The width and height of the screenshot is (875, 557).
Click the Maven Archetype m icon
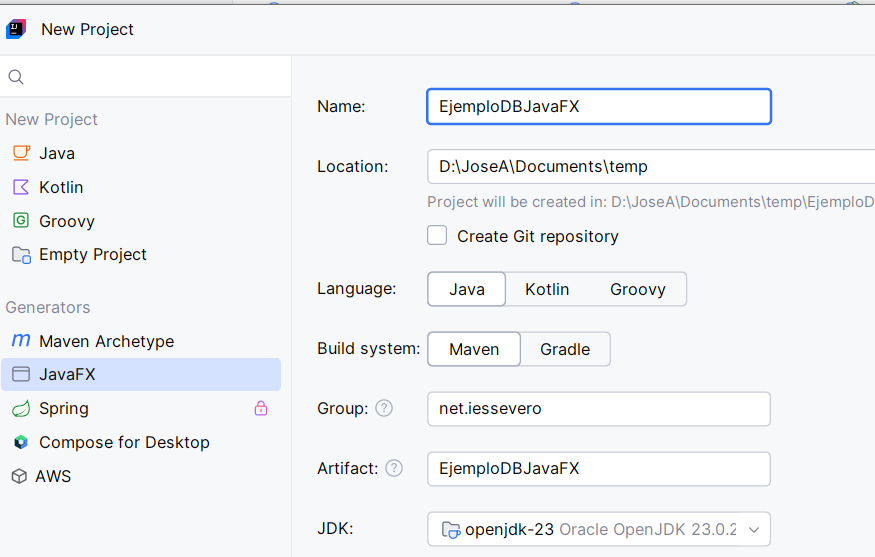(21, 340)
